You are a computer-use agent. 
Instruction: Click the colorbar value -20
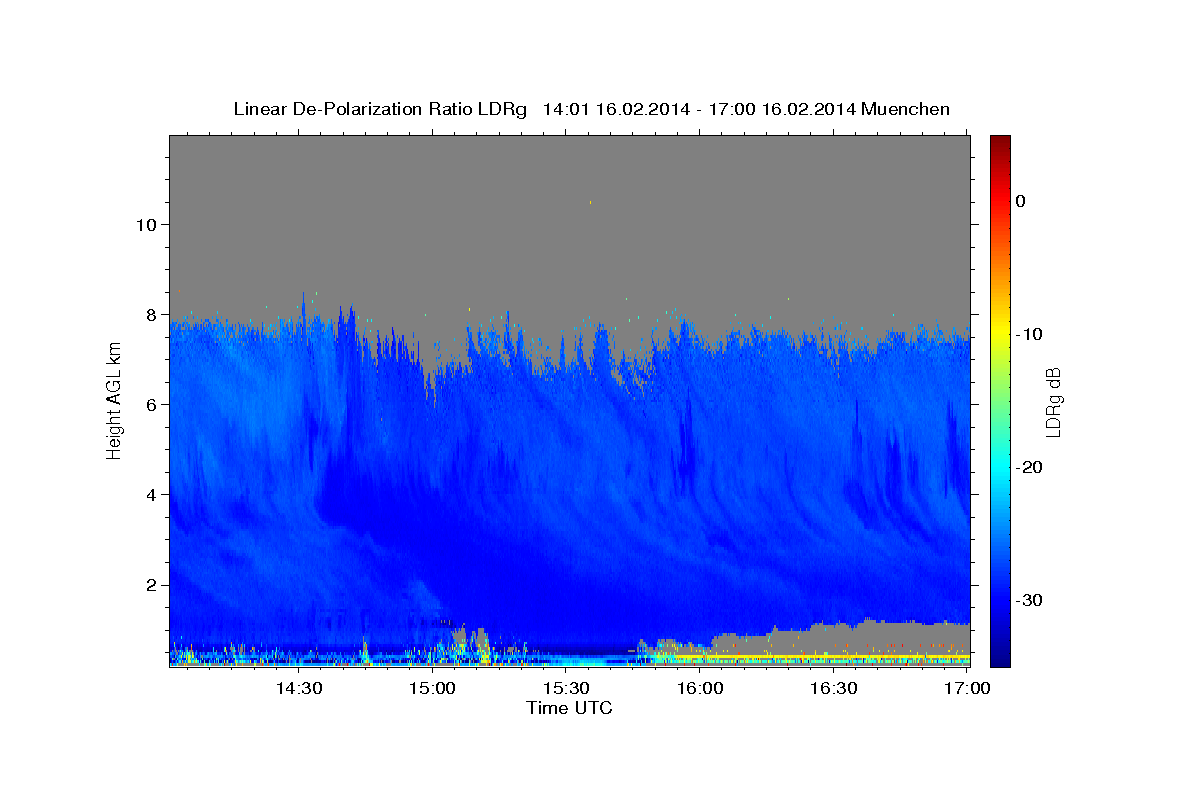pyautogui.click(x=1028, y=467)
